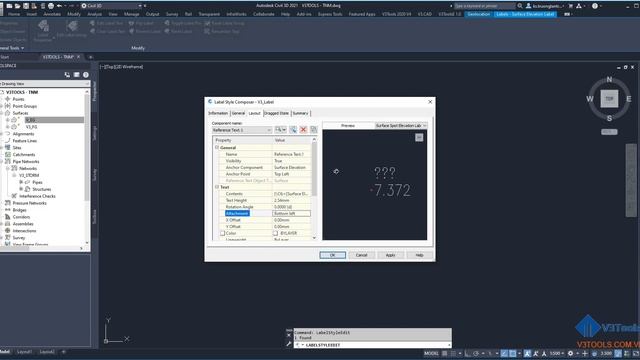Switch to the Layout1 tab at the bottom
Image resolution: width=640 pixels, height=360 pixels.
(x=24, y=351)
